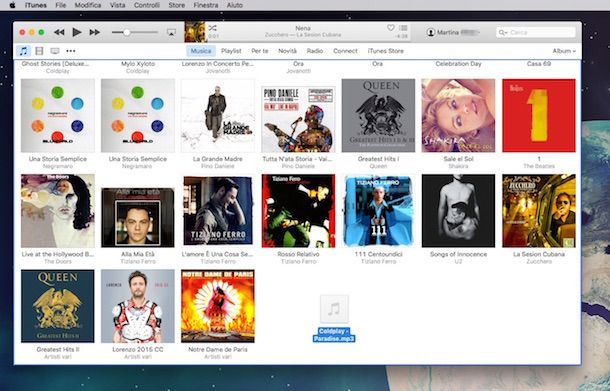Image resolution: width=610 pixels, height=391 pixels.
Task: Select Songs of Innocence U2 cover
Action: point(458,211)
